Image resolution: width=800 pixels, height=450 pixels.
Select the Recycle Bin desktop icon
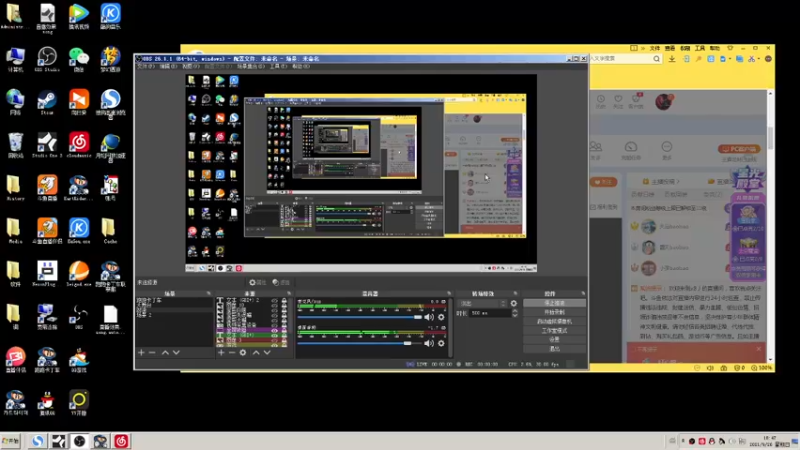[15, 144]
